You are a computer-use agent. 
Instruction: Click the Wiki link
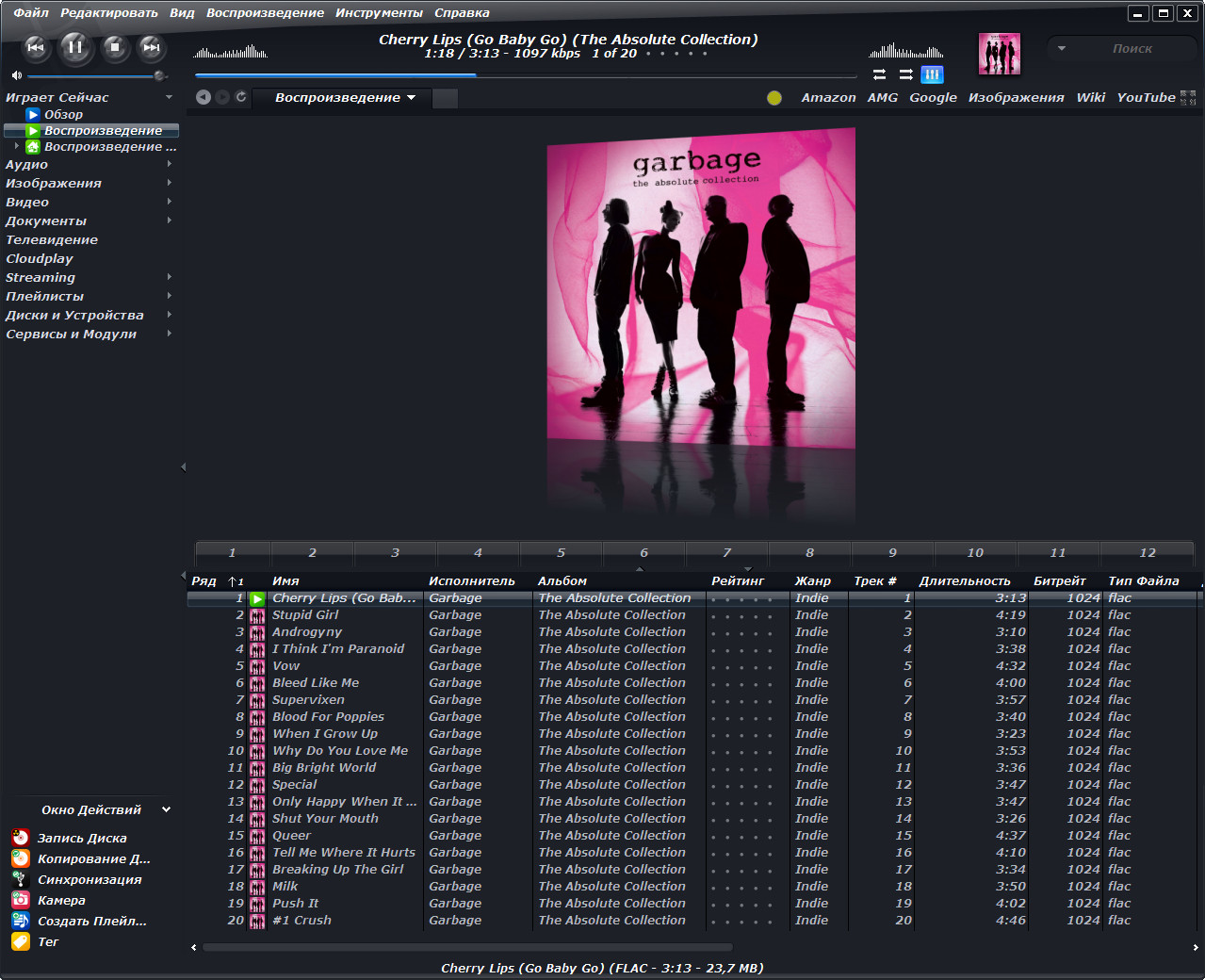pos(1090,97)
